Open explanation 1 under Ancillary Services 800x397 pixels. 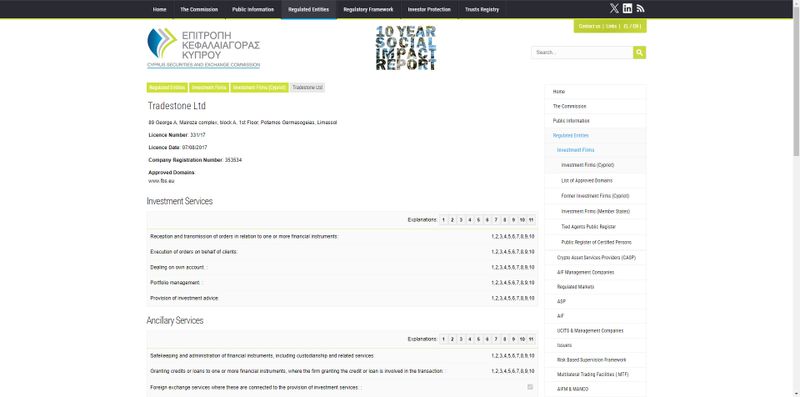point(443,339)
